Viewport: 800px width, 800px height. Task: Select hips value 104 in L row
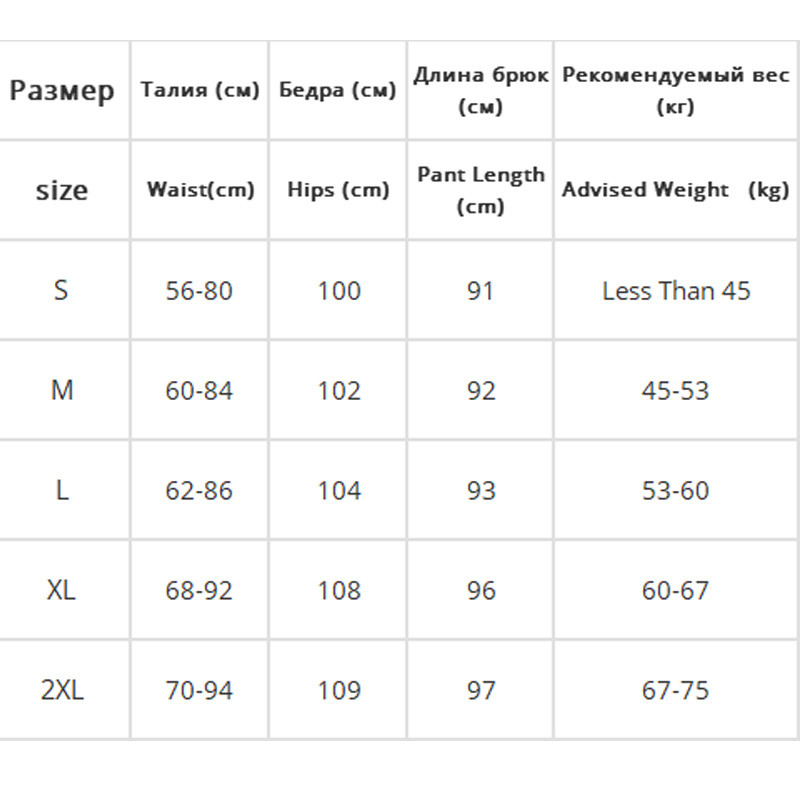338,491
